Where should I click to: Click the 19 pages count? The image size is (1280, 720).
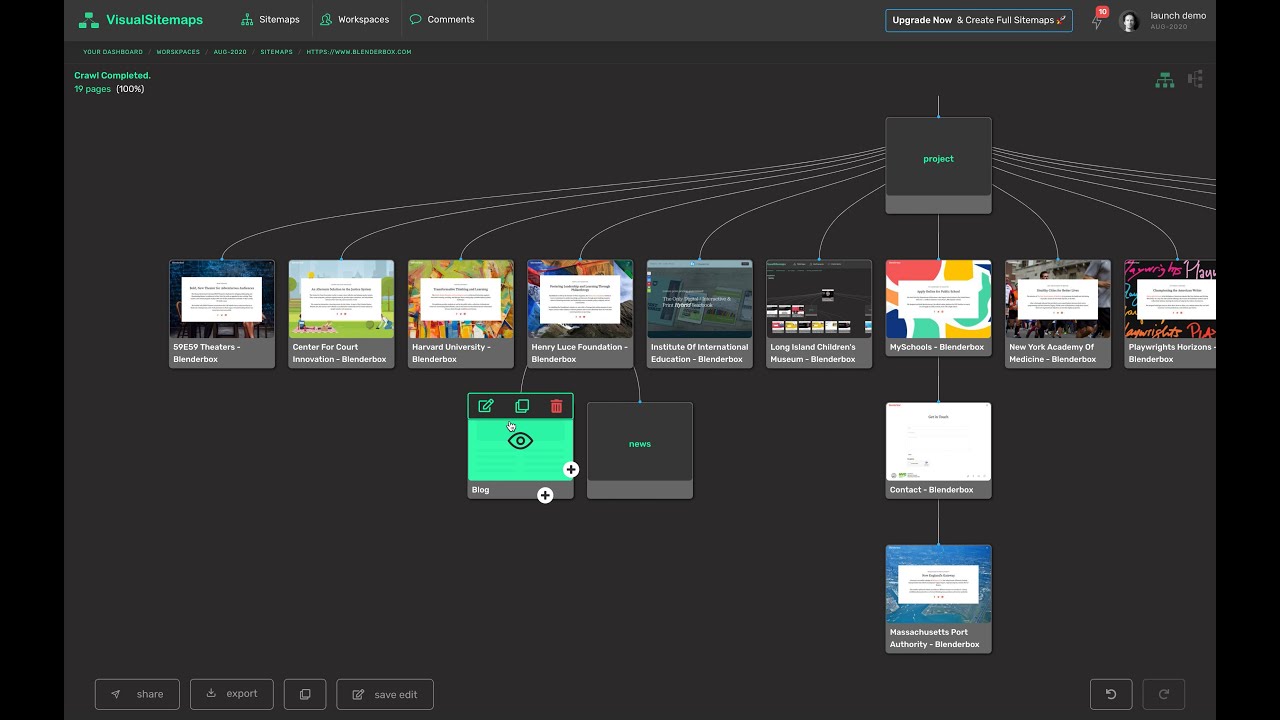click(92, 89)
